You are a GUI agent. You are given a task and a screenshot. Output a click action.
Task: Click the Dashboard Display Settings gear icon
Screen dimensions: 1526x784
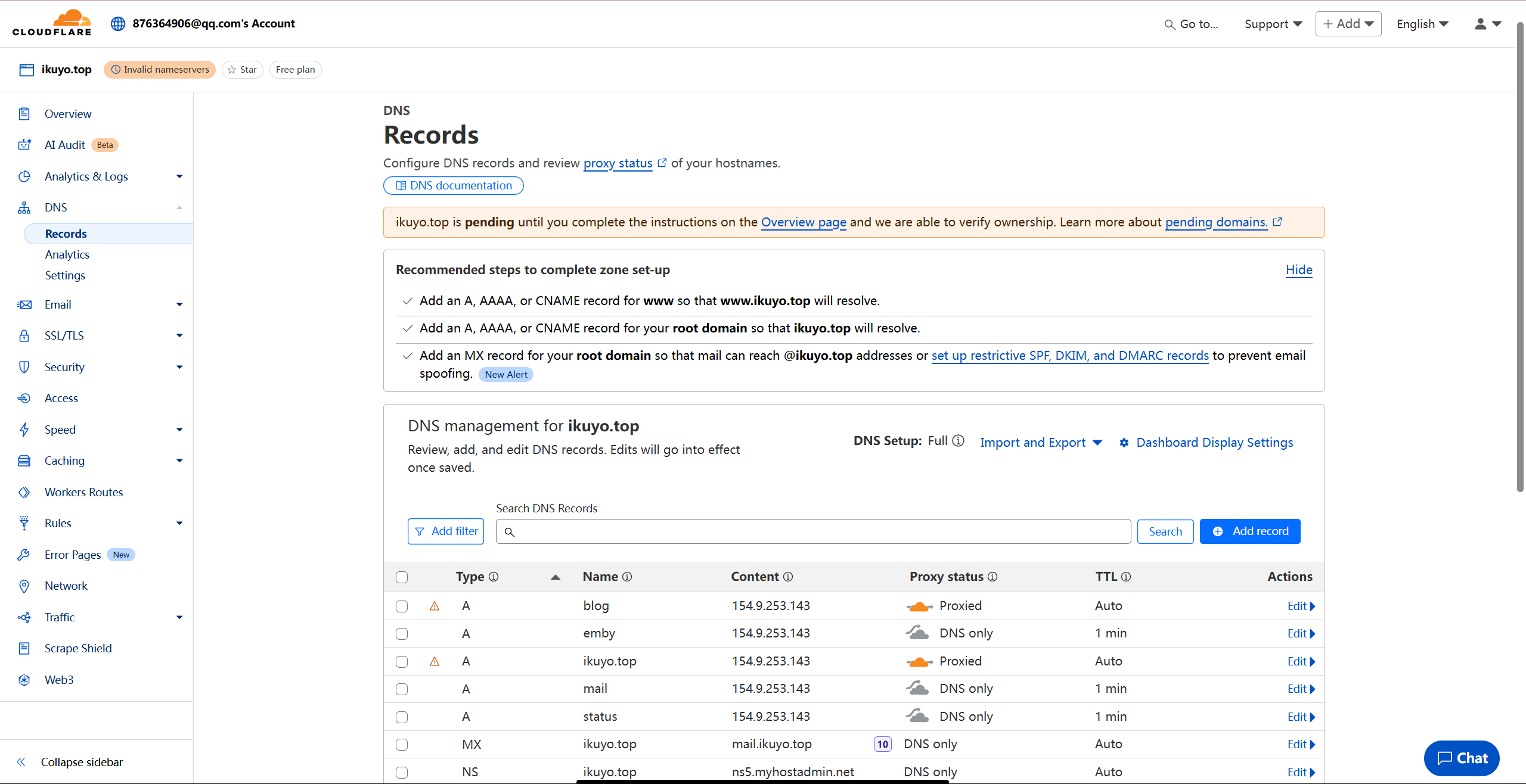coord(1124,443)
